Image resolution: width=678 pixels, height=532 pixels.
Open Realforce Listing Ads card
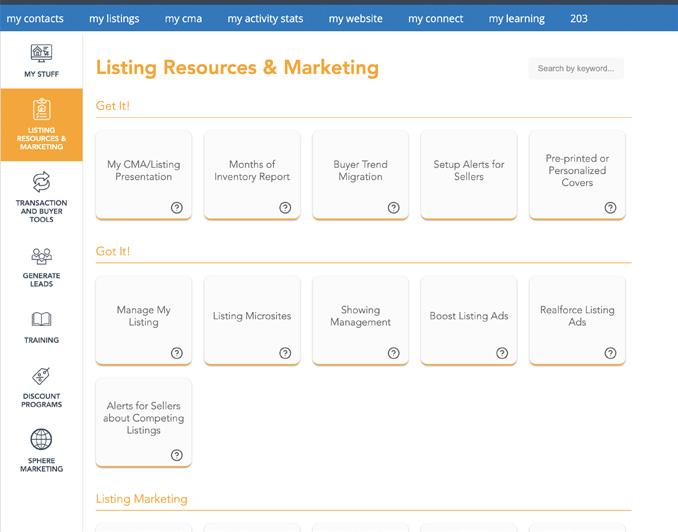pos(577,316)
